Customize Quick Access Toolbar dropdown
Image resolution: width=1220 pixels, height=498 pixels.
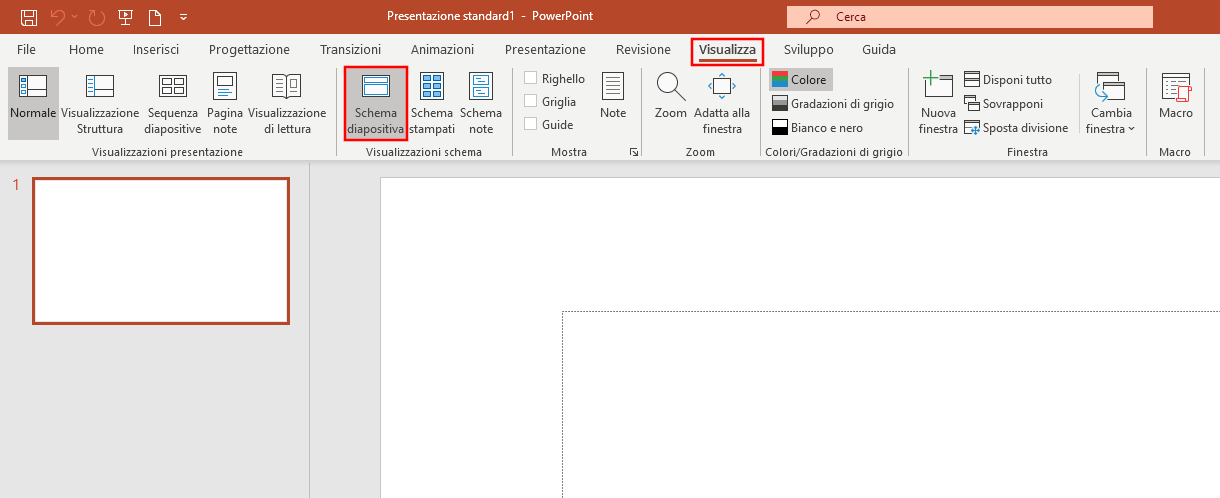pos(183,17)
